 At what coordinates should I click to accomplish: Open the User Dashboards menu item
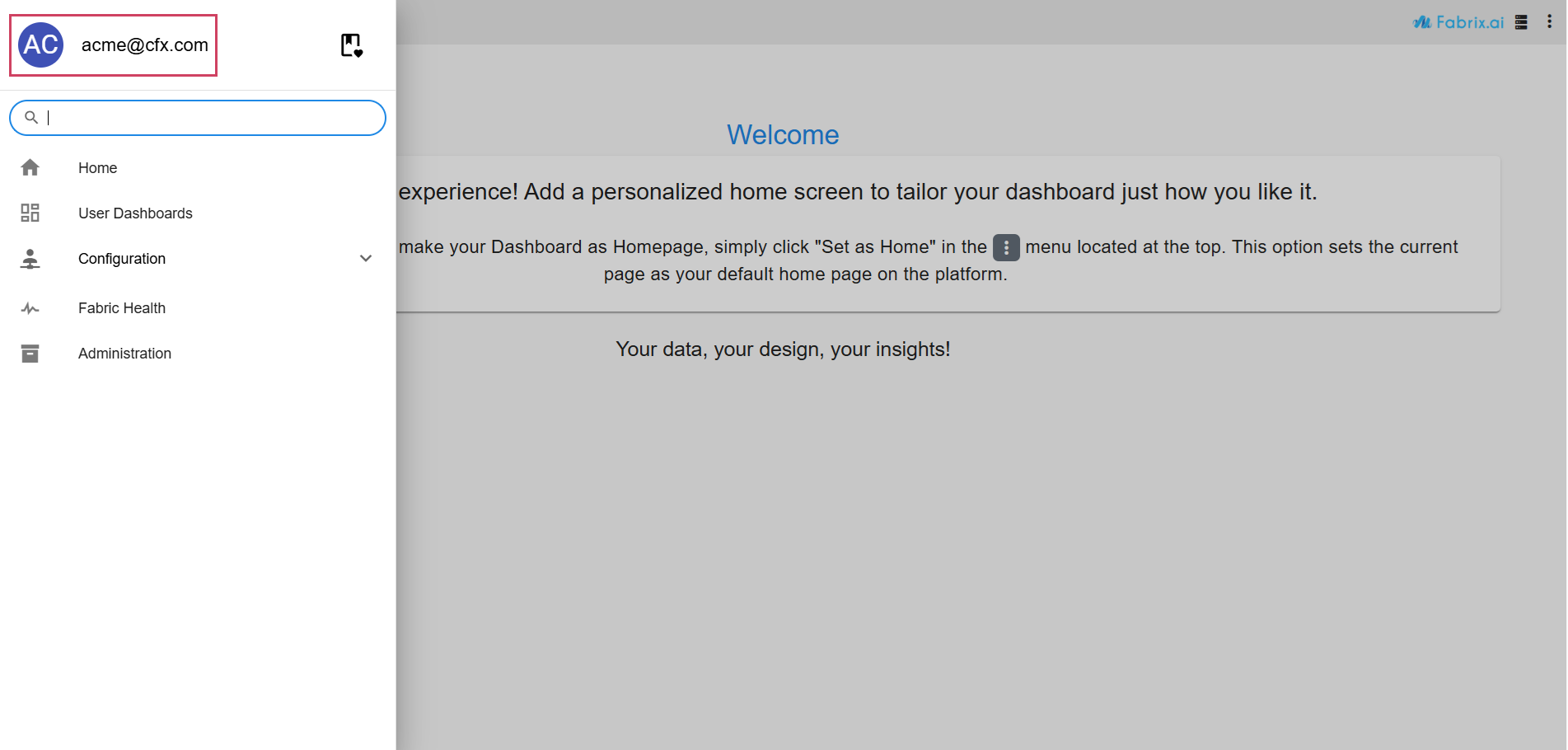click(x=135, y=213)
